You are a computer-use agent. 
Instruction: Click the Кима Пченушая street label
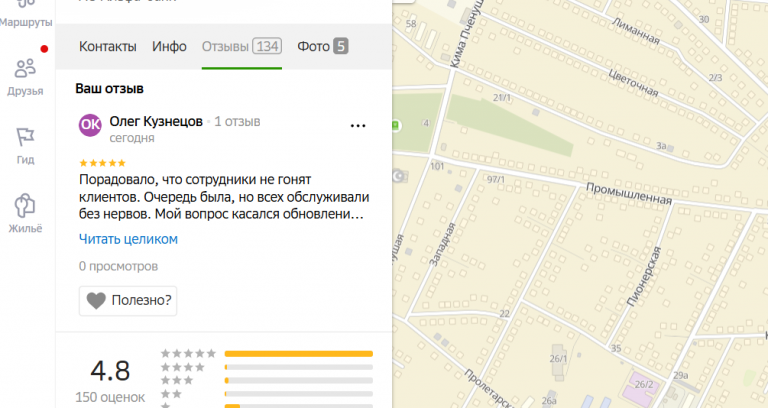[466, 33]
